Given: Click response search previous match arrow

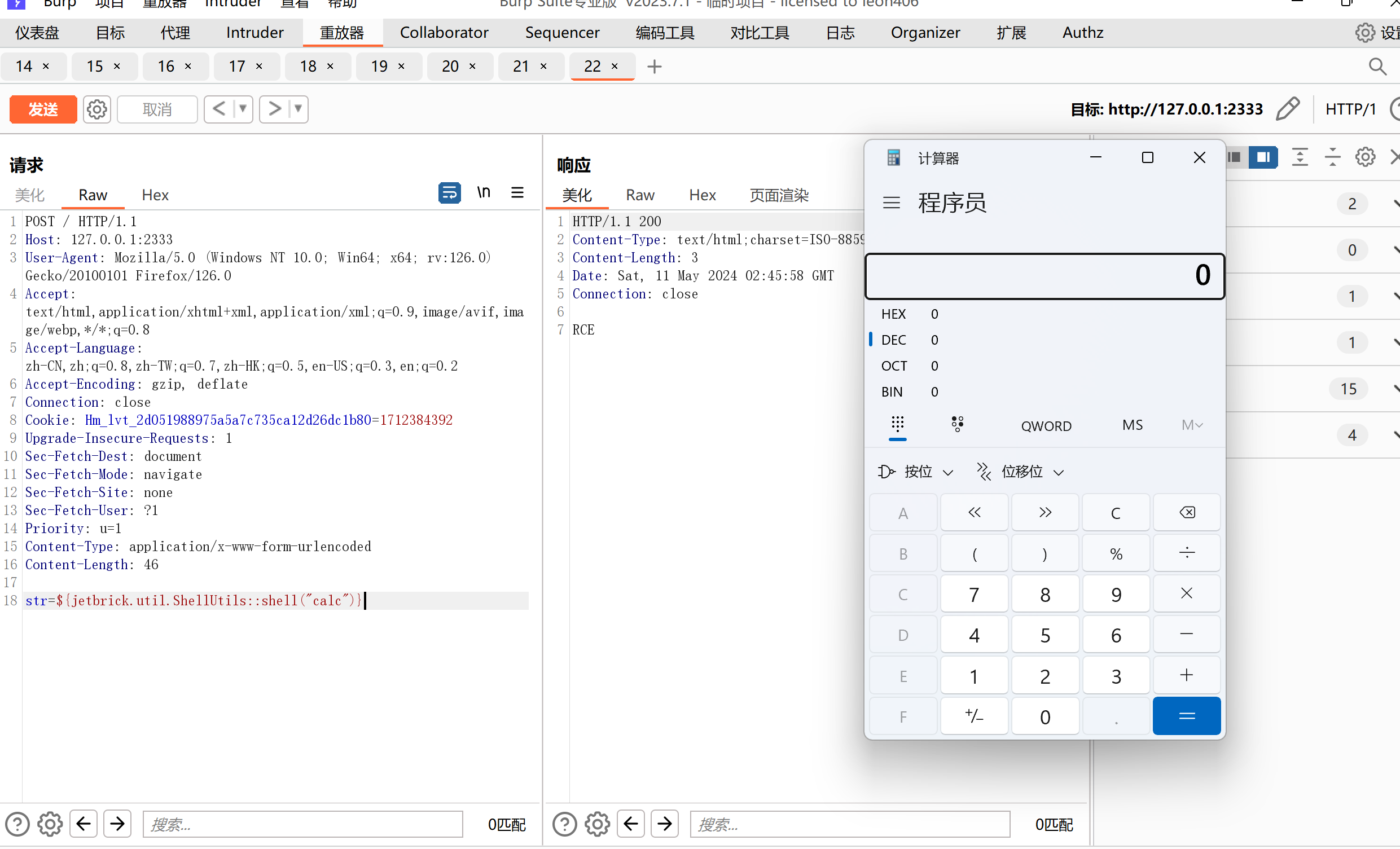Looking at the screenshot, I should point(631,824).
